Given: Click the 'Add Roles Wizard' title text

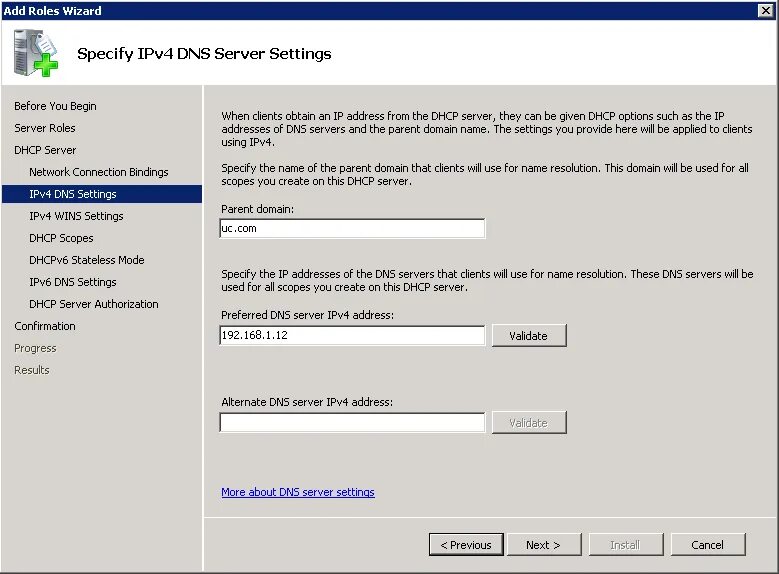Looking at the screenshot, I should (x=52, y=10).
